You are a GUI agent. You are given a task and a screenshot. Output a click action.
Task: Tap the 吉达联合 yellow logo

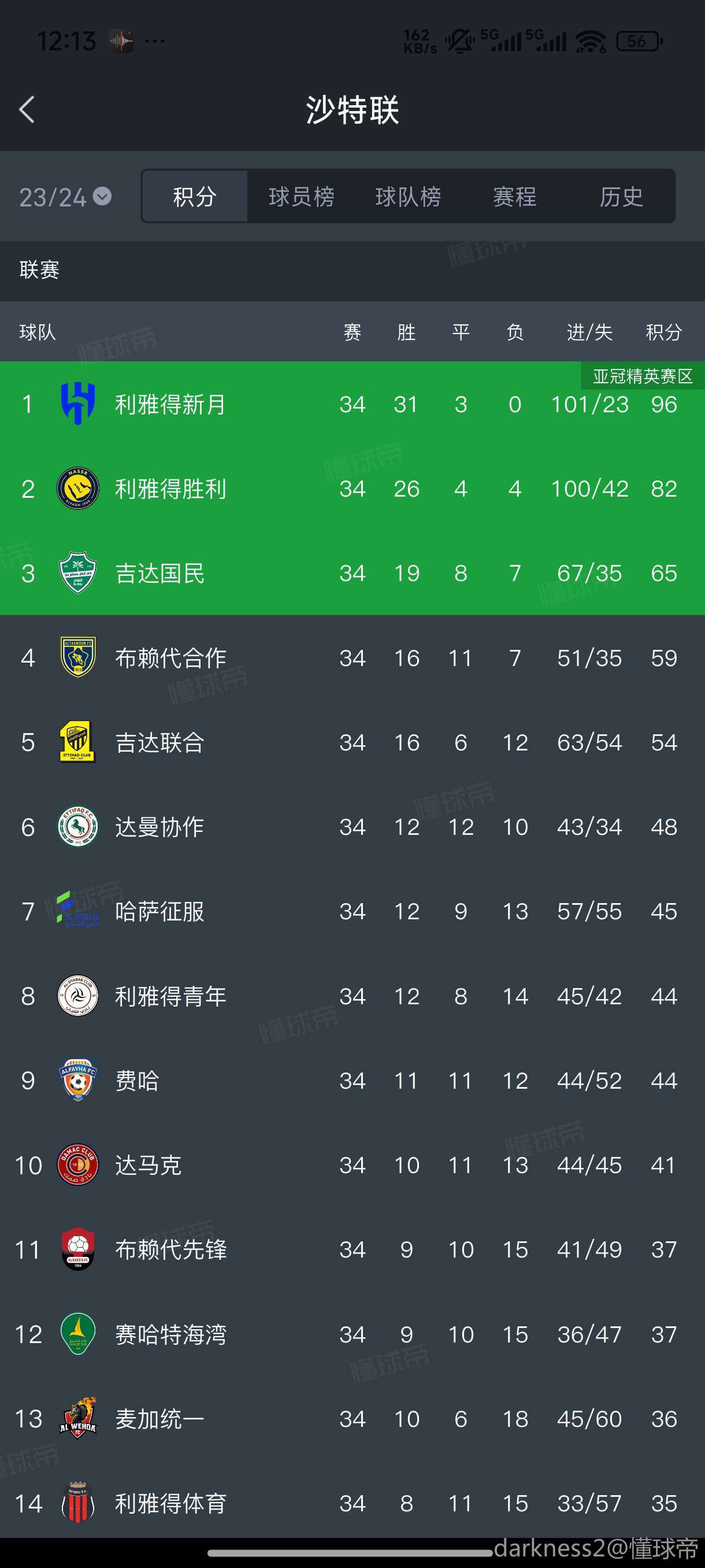pos(78,742)
